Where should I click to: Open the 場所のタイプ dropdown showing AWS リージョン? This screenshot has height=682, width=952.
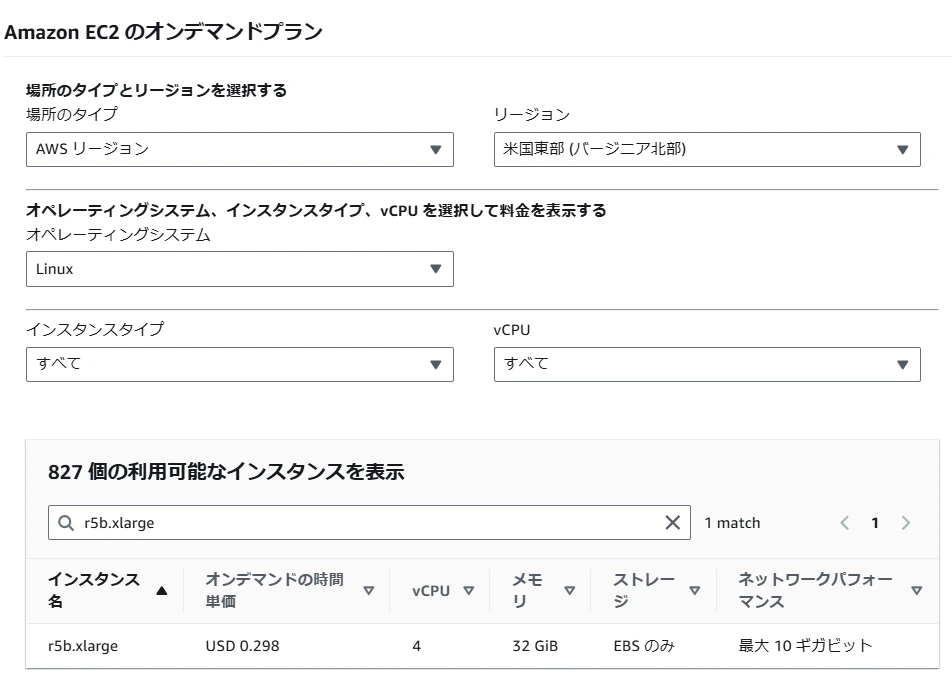pyautogui.click(x=239, y=149)
